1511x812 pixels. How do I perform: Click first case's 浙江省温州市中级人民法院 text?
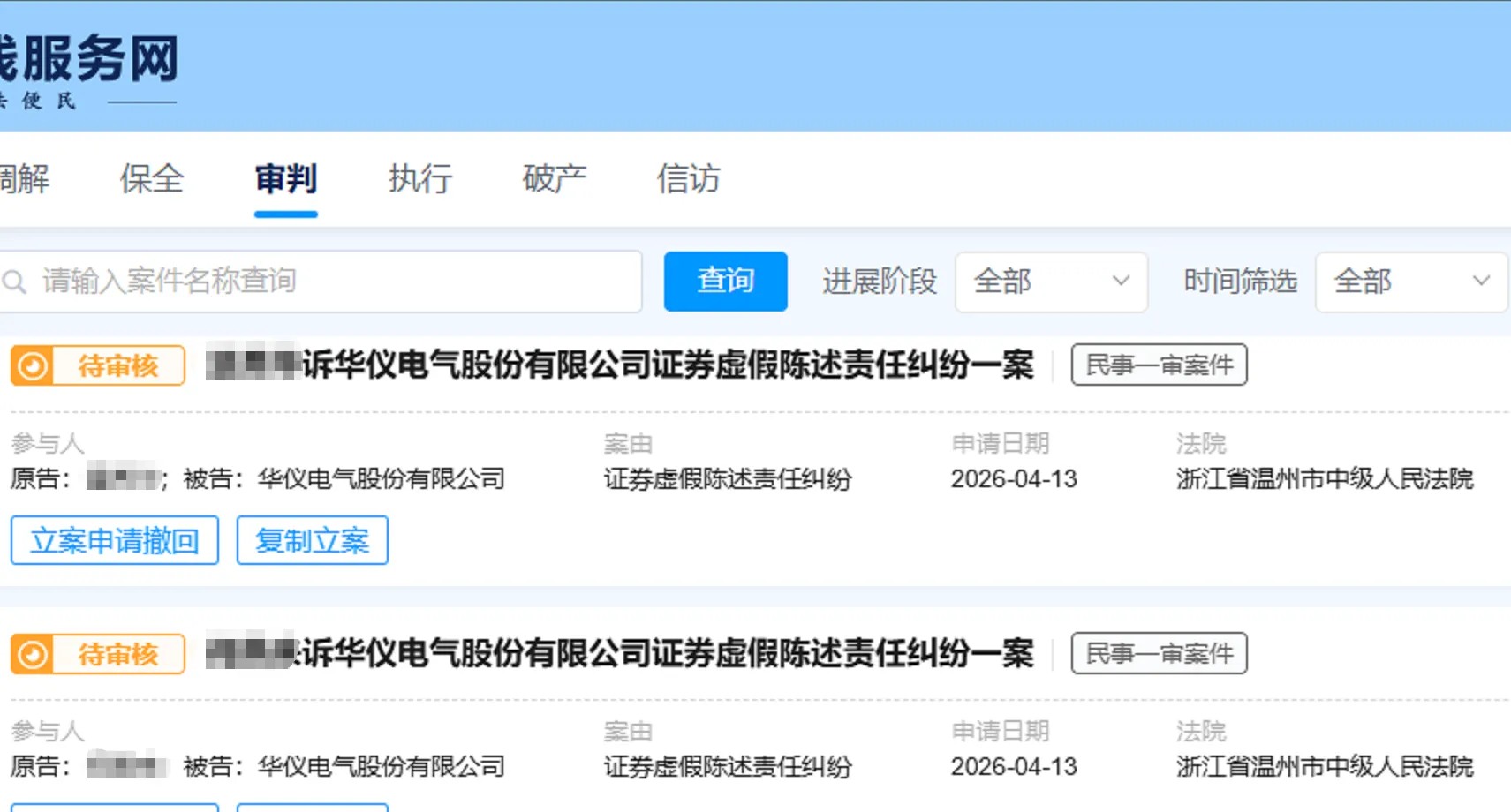1325,479
